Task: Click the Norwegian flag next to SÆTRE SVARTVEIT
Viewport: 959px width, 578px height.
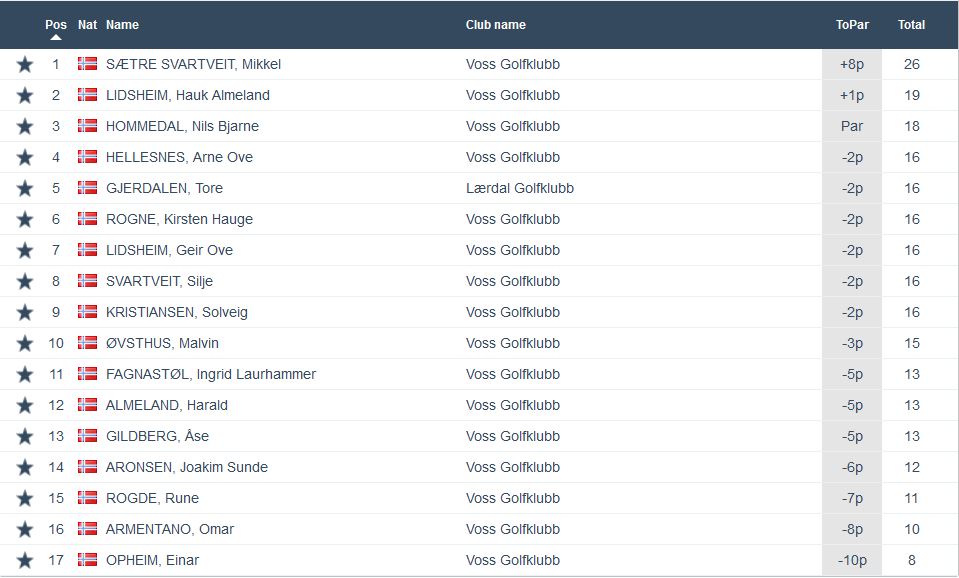Action: click(x=88, y=63)
